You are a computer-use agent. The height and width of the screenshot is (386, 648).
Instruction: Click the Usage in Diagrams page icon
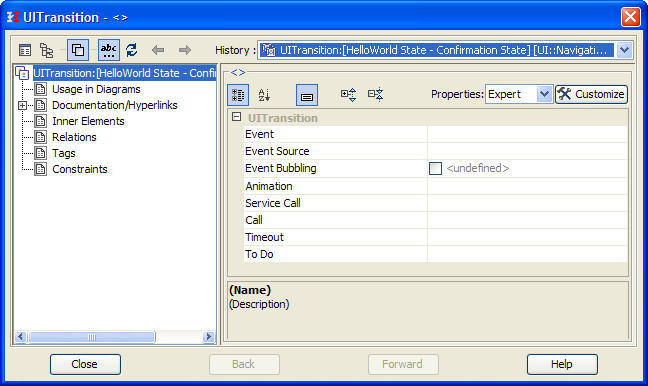pyautogui.click(x=40, y=89)
